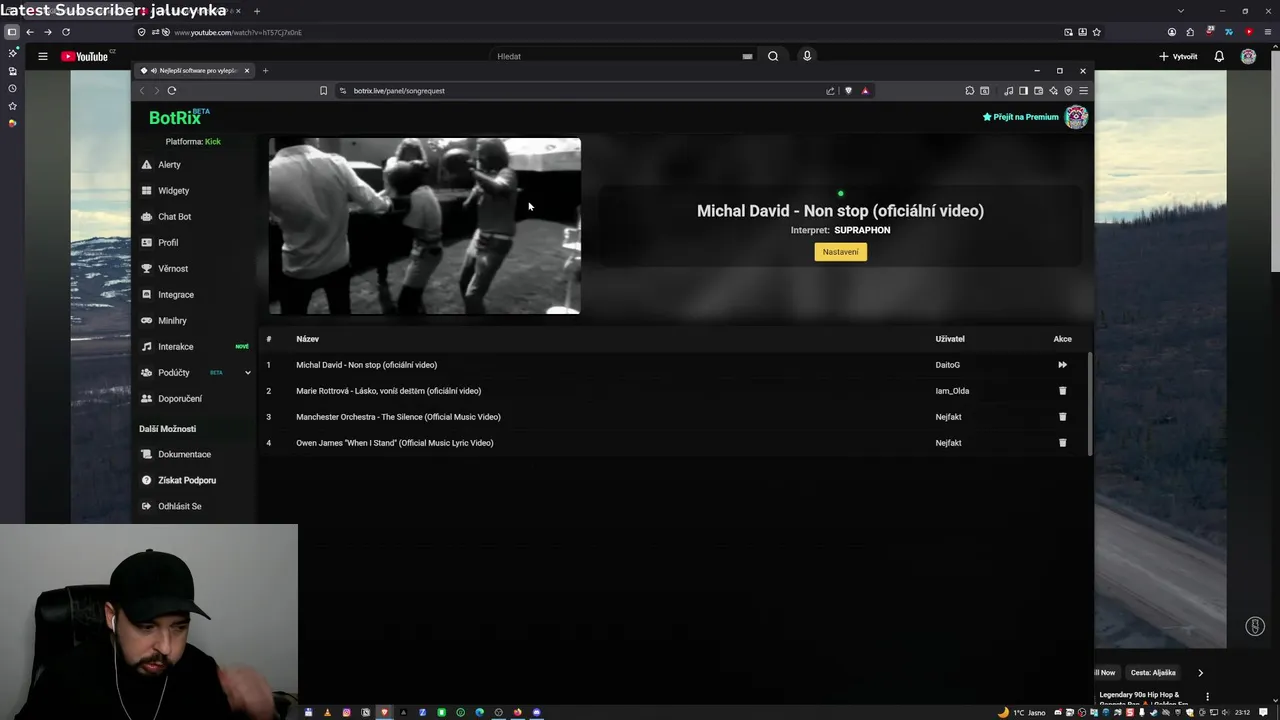The height and width of the screenshot is (720, 1280).
Task: Open YouTube notifications bell
Action: [1219, 56]
